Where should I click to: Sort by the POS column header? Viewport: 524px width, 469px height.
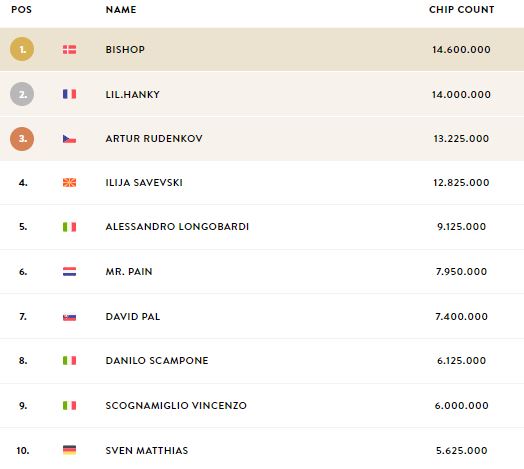[x=22, y=10]
